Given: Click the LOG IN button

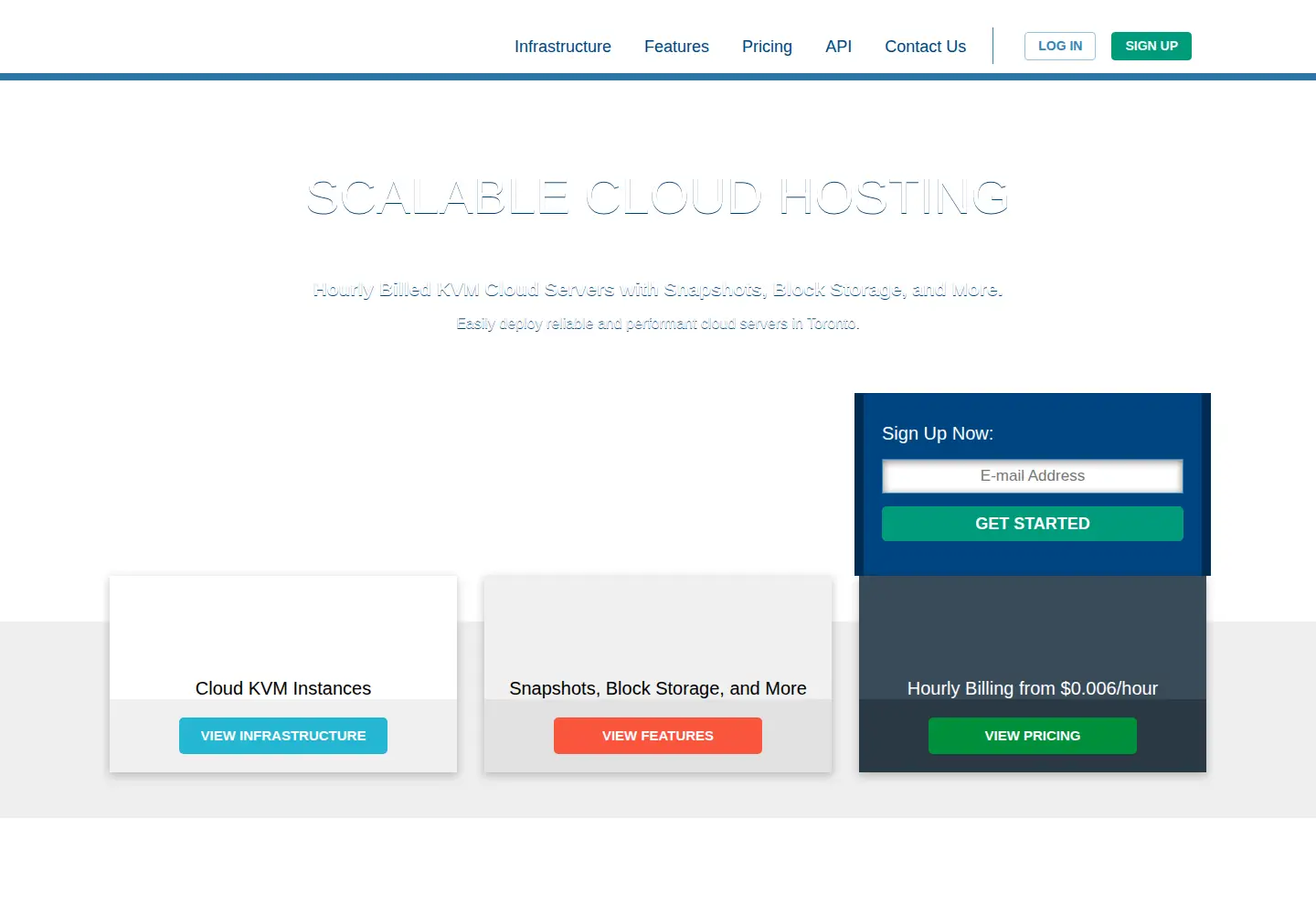Looking at the screenshot, I should click(1060, 46).
